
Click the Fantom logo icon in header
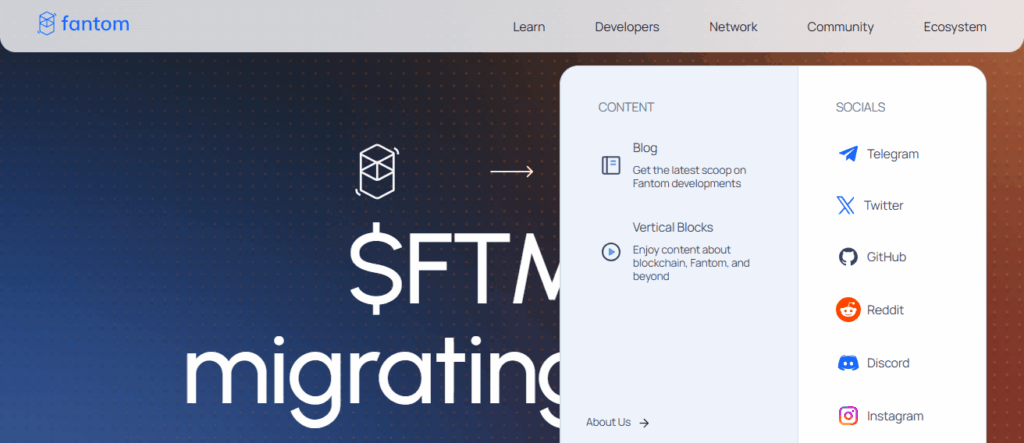click(x=46, y=24)
